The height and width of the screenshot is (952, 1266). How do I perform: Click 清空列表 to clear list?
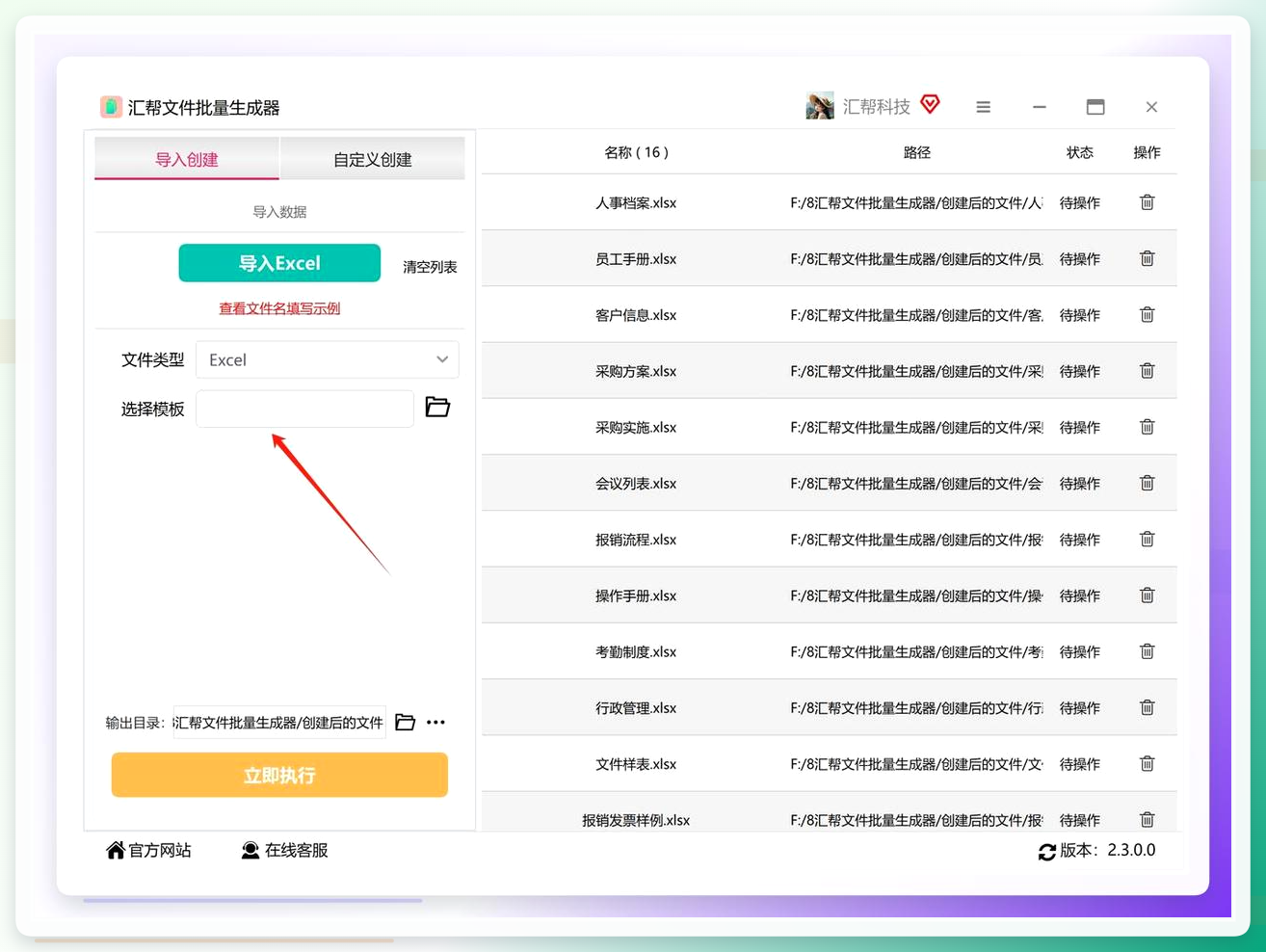coord(430,267)
